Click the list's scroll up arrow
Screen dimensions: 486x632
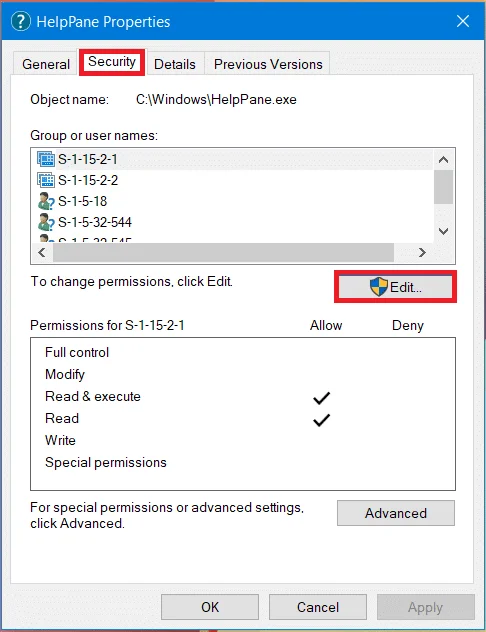click(443, 160)
